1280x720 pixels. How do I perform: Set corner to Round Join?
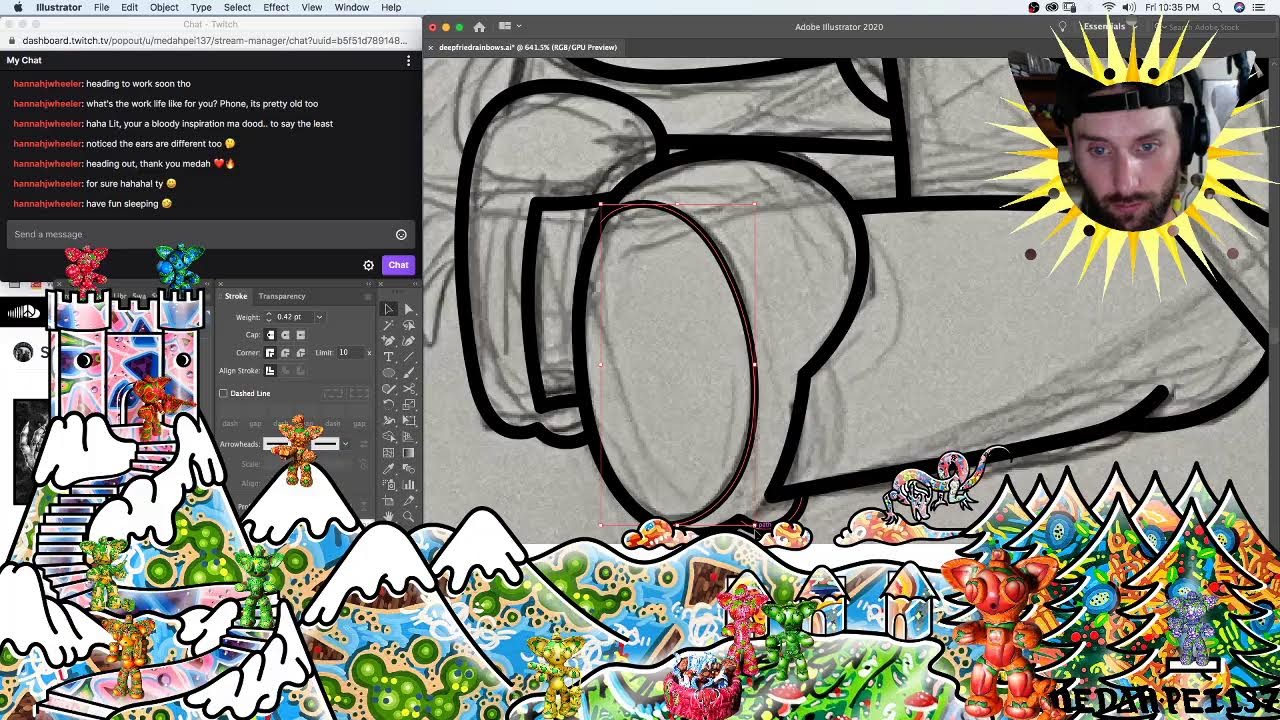[x=286, y=353]
